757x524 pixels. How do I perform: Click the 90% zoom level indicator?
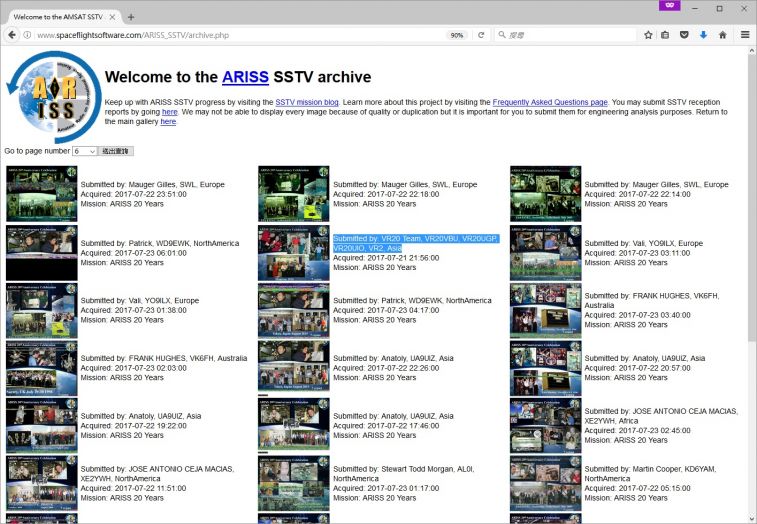[456, 35]
